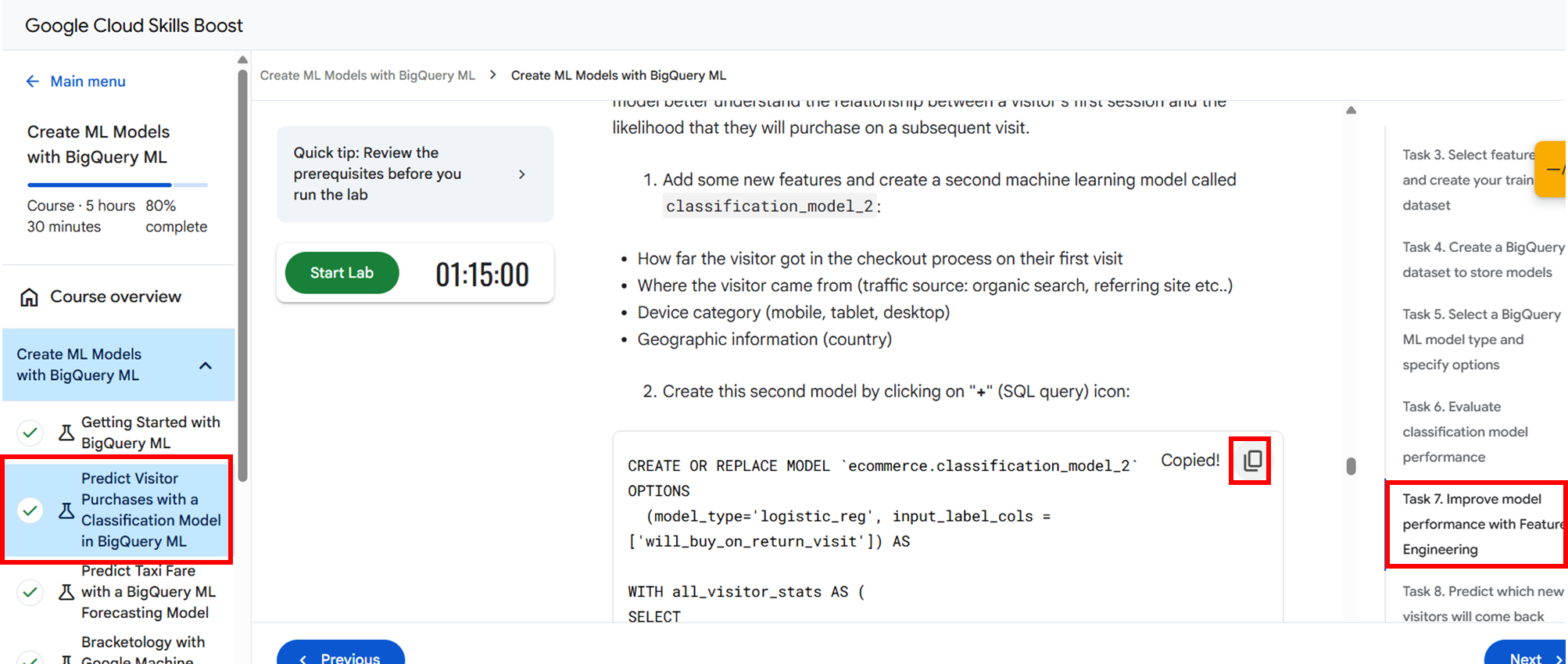The height and width of the screenshot is (664, 1568).
Task: Jump to Task 7 Improve model performance
Action: tap(1483, 524)
